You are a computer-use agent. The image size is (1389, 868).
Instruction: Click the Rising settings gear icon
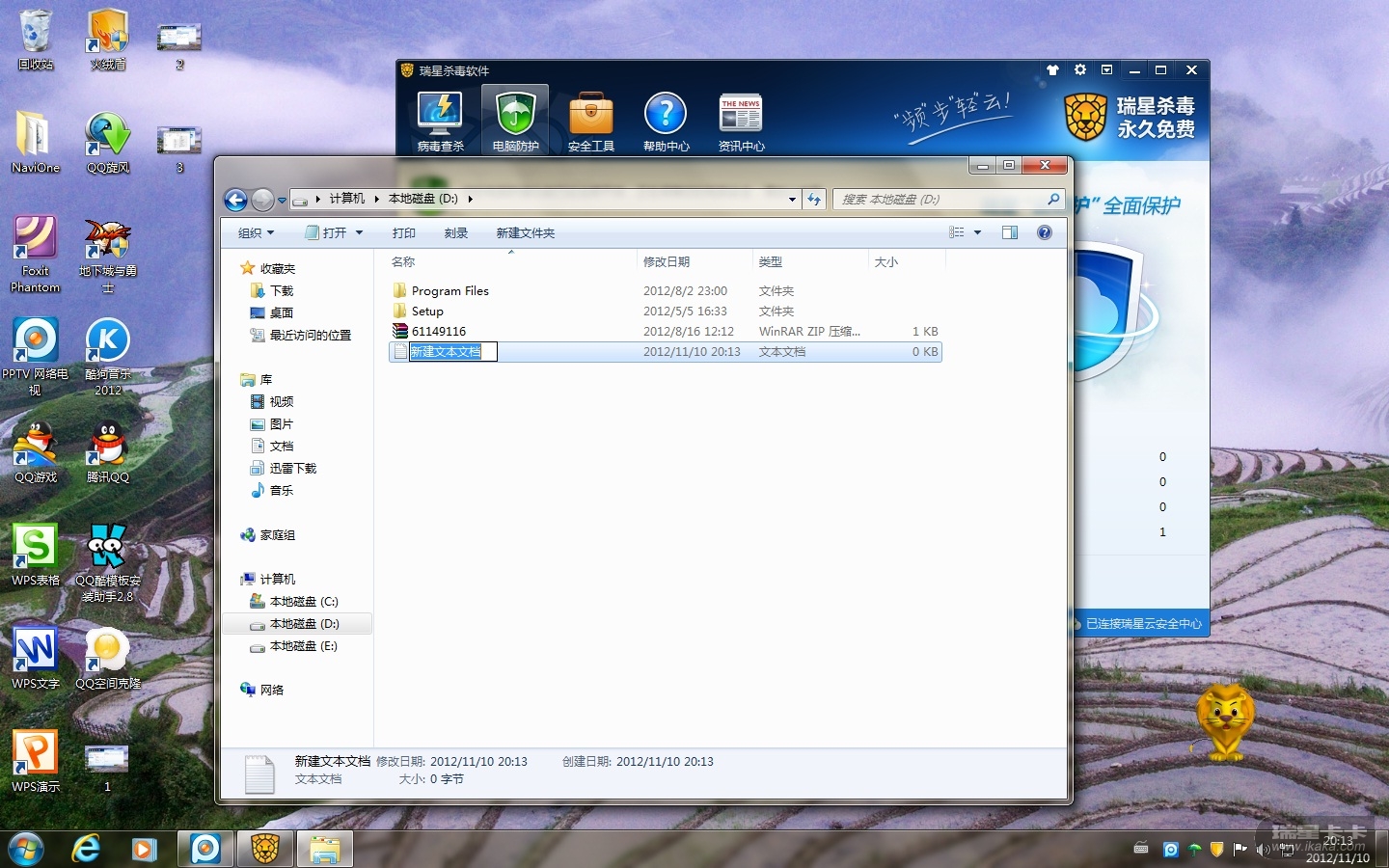tap(1080, 70)
